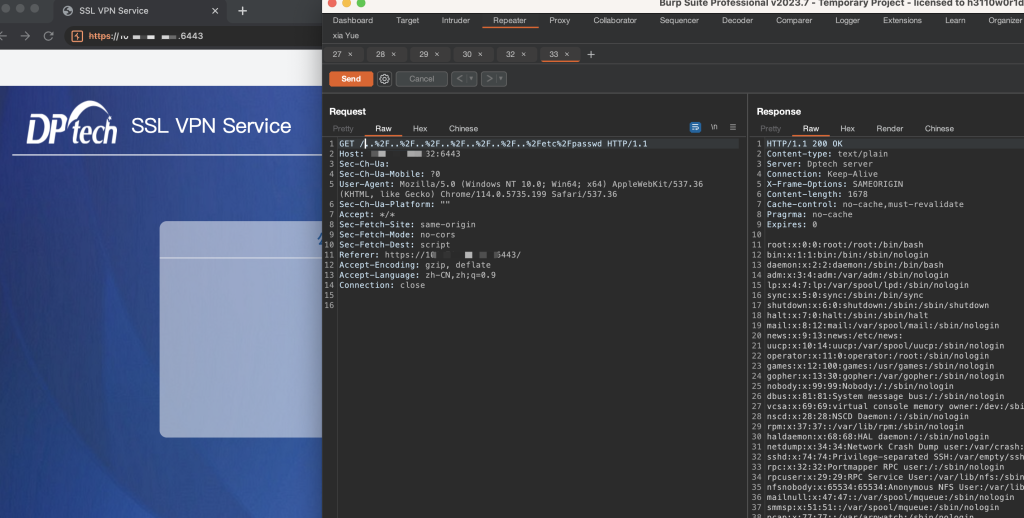Open the Dashboard tab
1024x518 pixels.
pos(353,21)
